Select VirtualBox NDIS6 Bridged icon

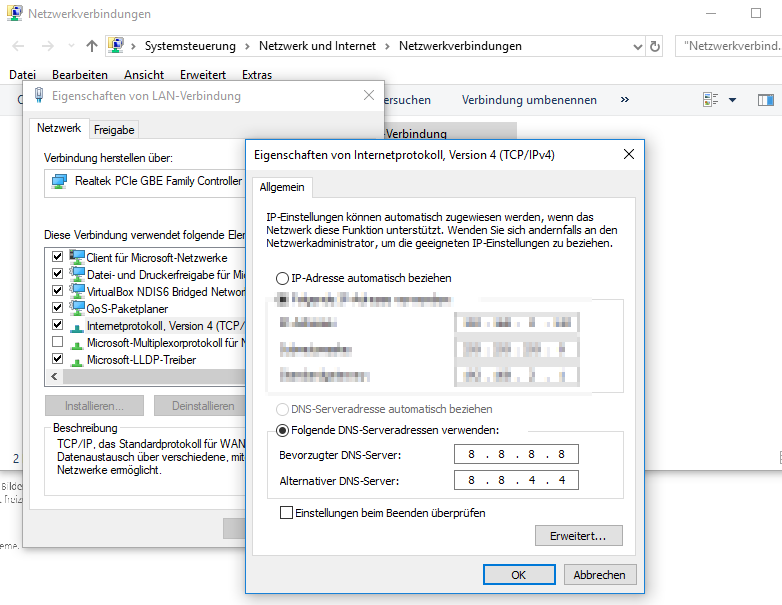click(77, 291)
